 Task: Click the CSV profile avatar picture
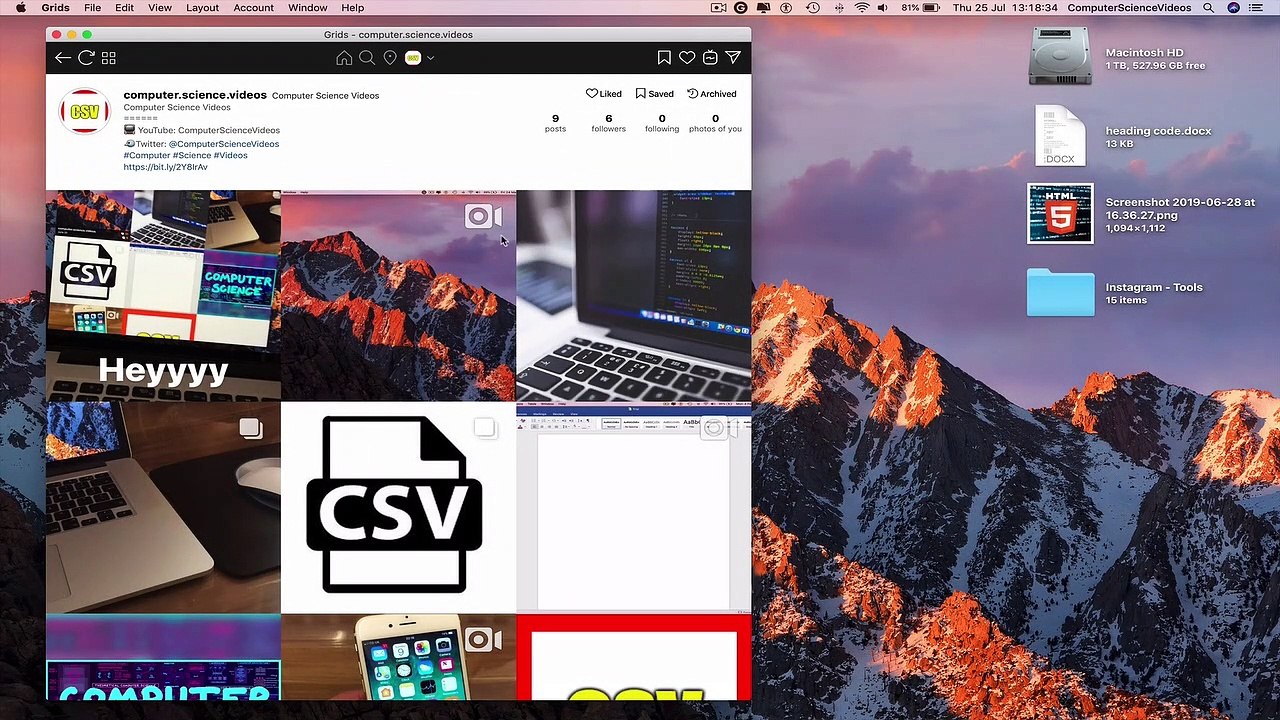point(84,111)
